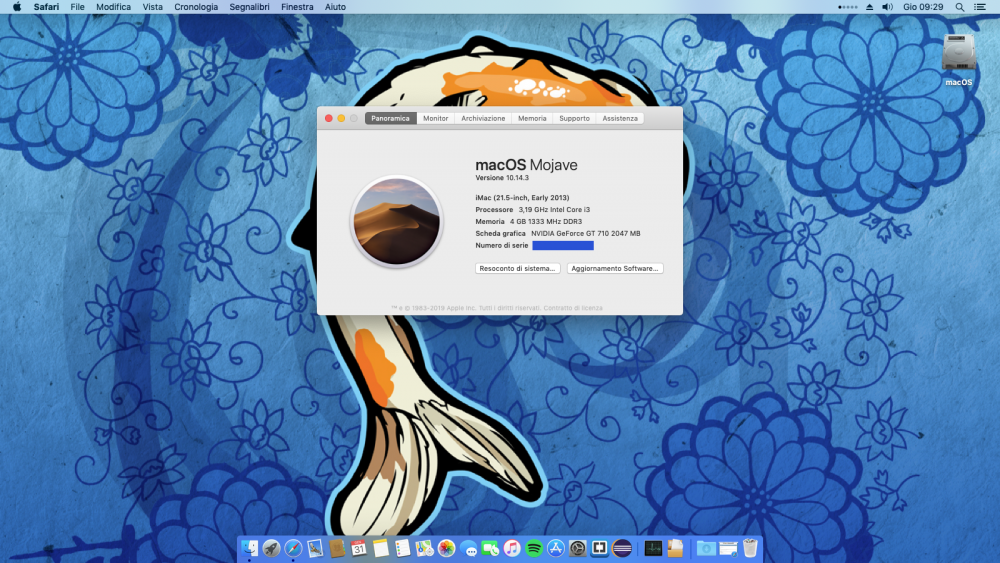Open Maps app in Dock
The image size is (1000, 563).
[424, 548]
